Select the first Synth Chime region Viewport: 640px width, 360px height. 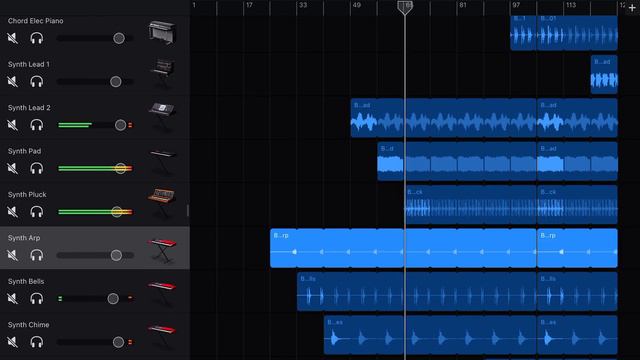430,335
